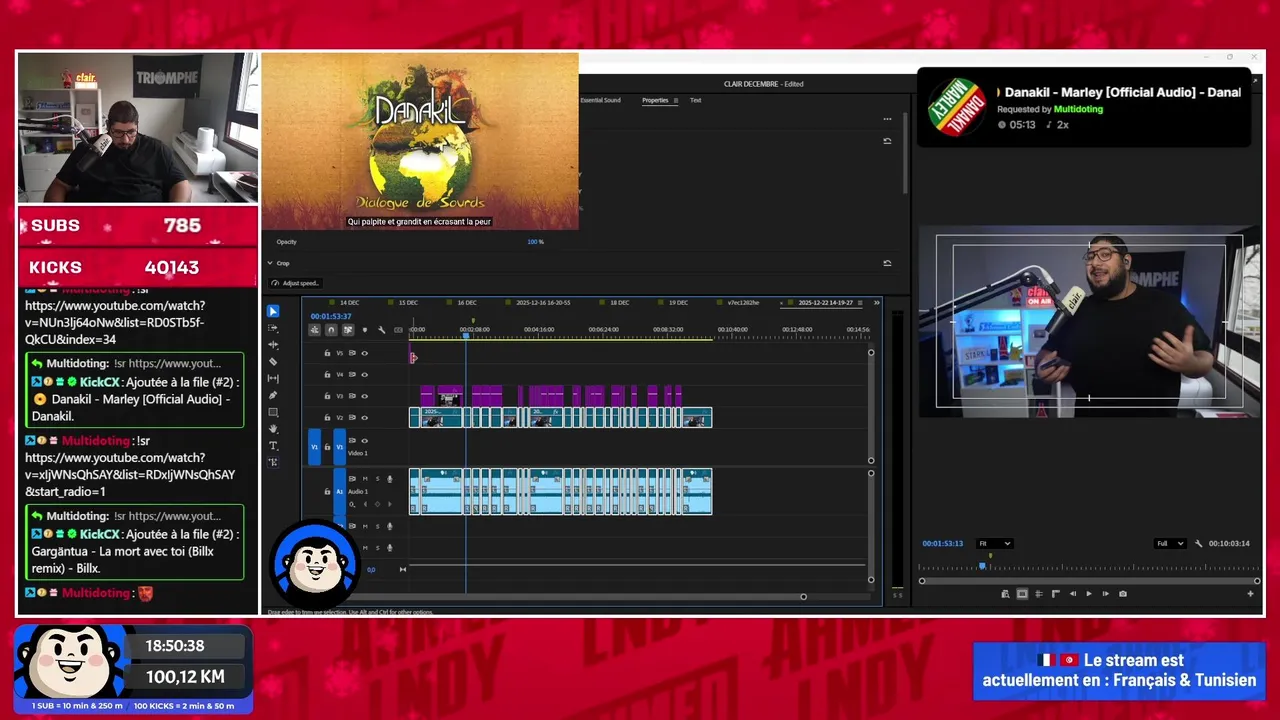The height and width of the screenshot is (720, 1280).
Task: Reset the Crop effect parameters
Action: coord(887,263)
